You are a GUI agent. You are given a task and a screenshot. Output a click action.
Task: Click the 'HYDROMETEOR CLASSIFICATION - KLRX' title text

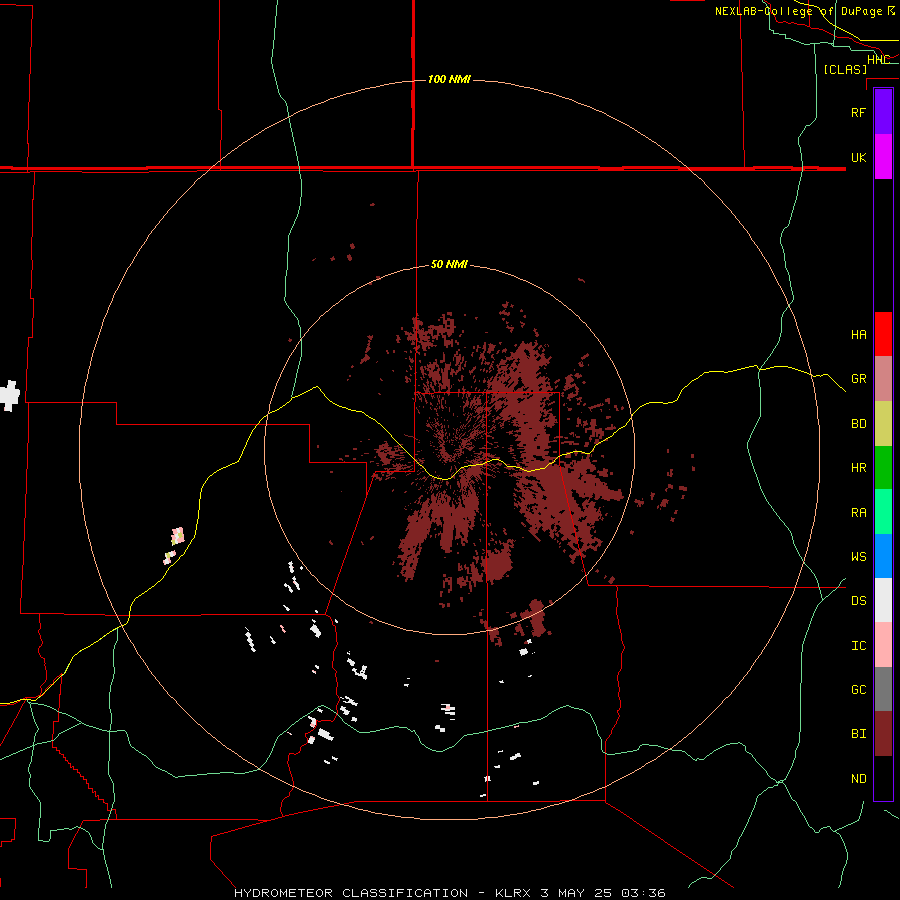383,893
